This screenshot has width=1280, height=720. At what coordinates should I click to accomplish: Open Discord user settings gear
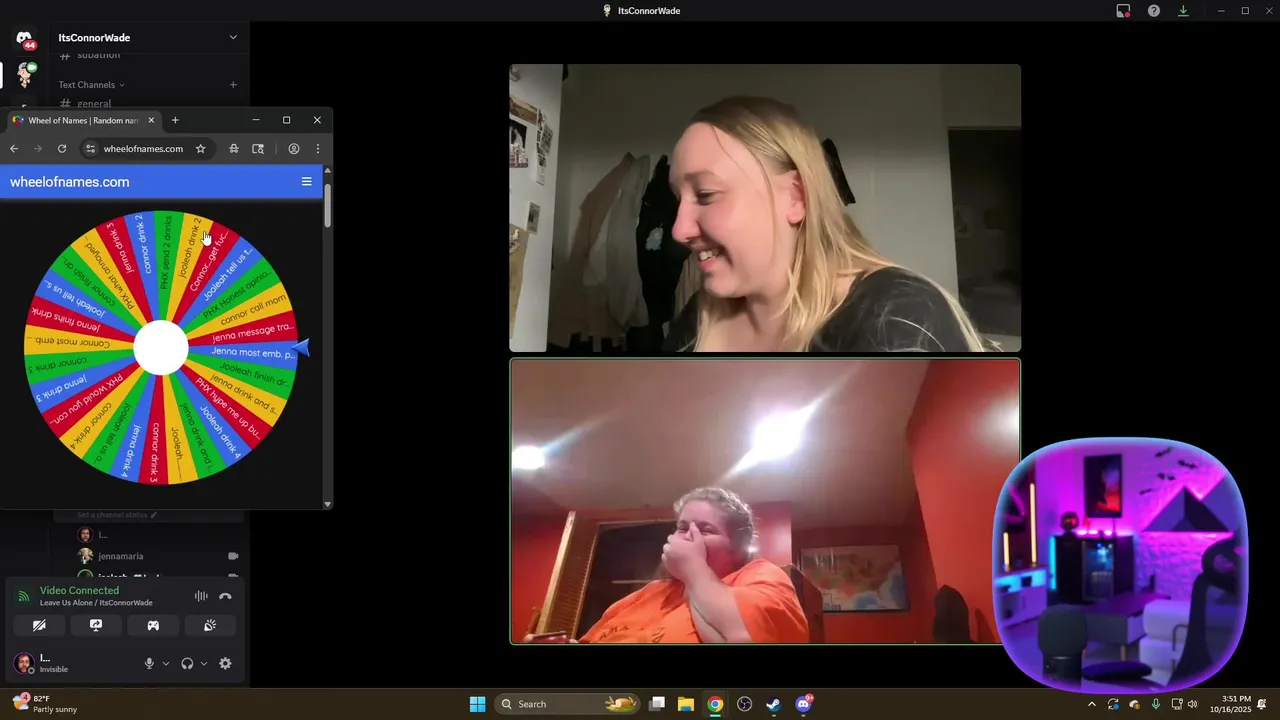tap(225, 663)
